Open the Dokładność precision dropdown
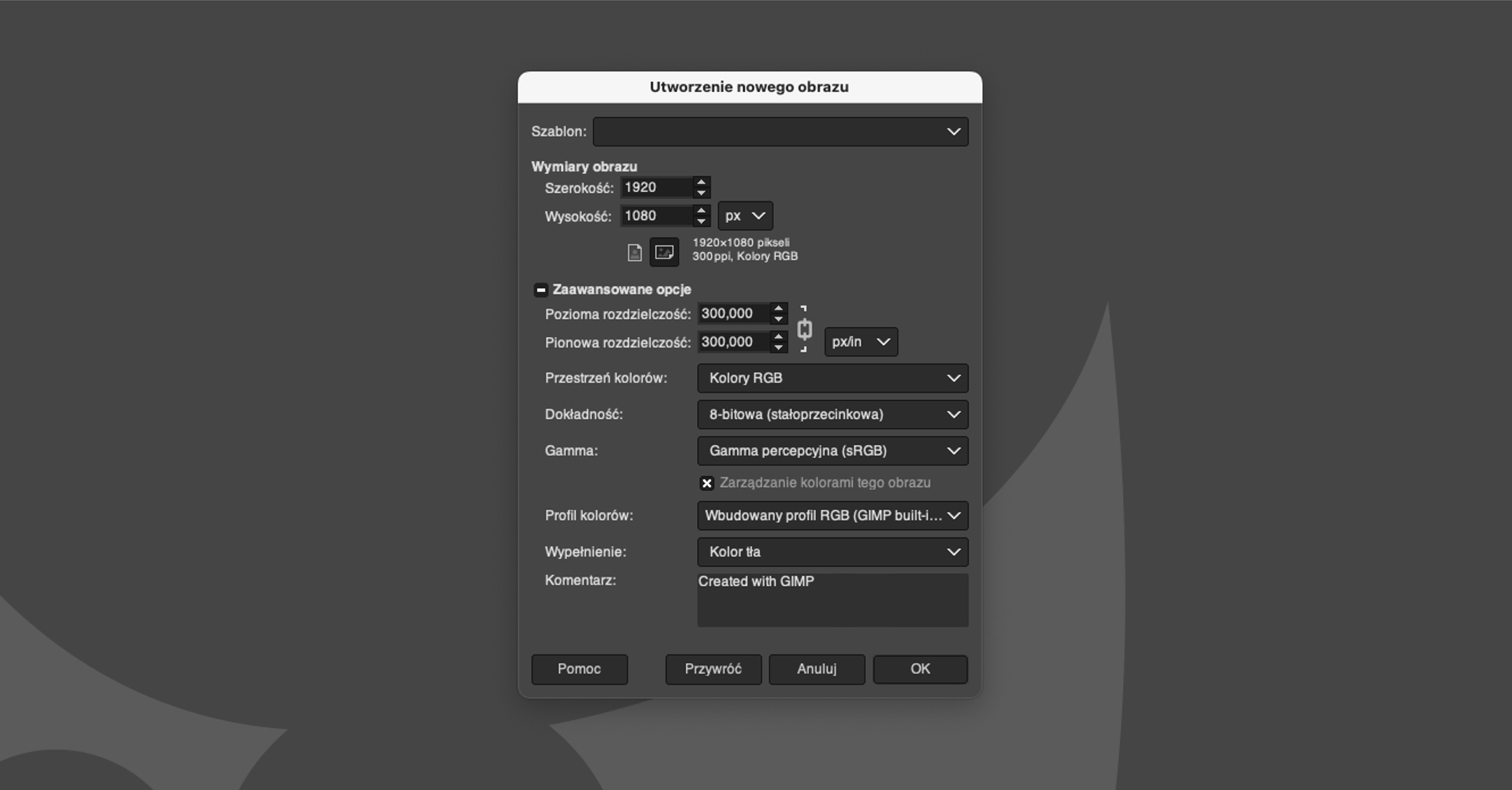1512x790 pixels. tap(832, 414)
